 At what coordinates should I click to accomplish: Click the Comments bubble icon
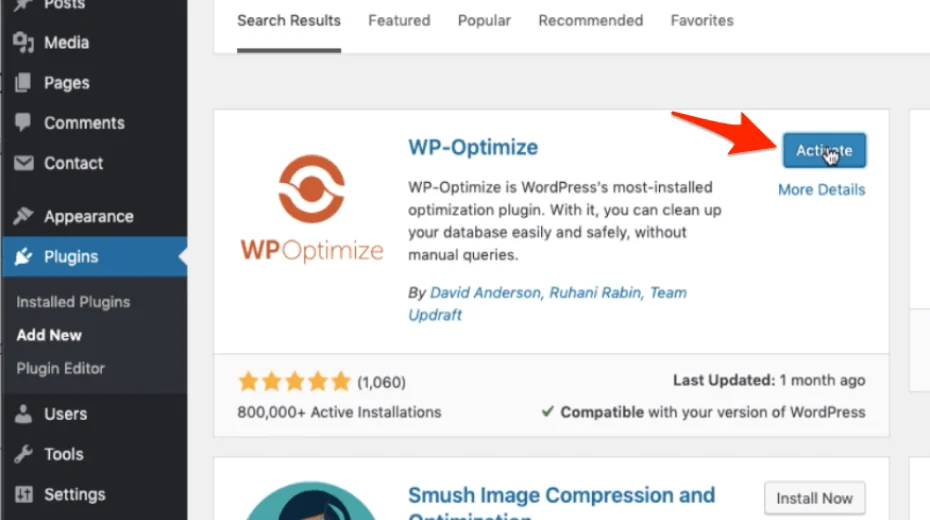point(23,123)
